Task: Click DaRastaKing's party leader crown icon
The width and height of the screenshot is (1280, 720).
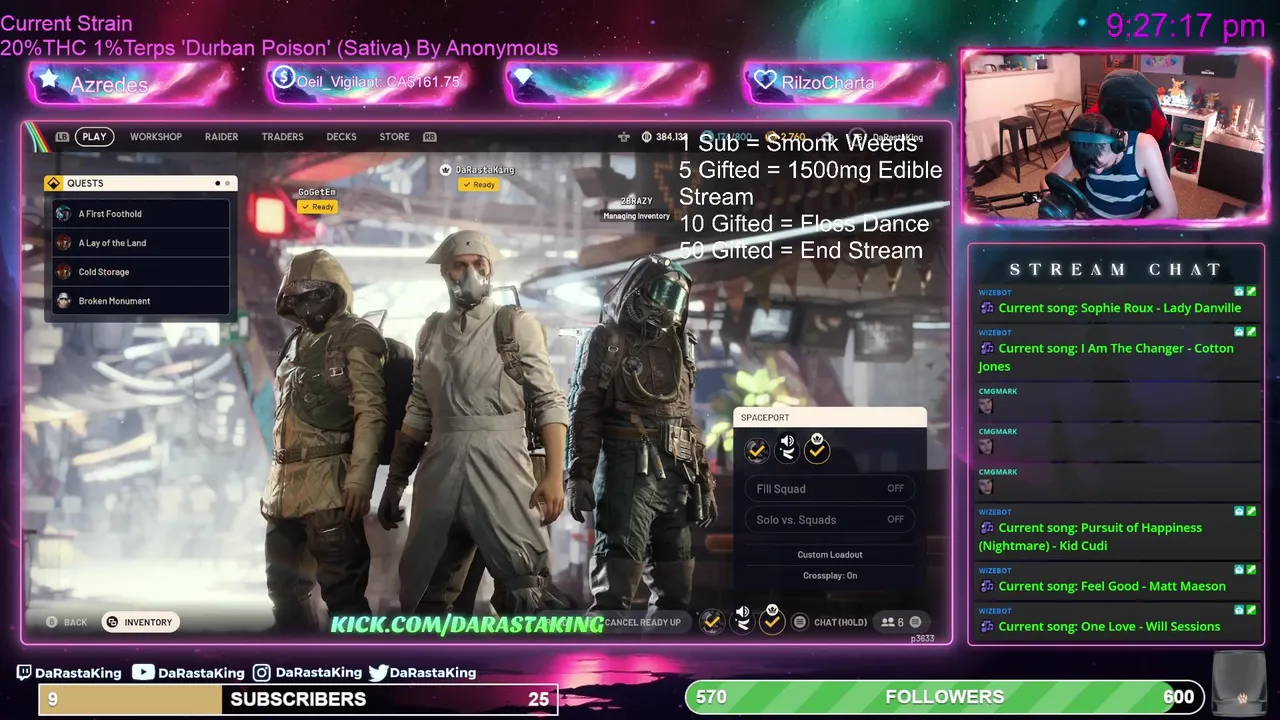Action: 446,170
